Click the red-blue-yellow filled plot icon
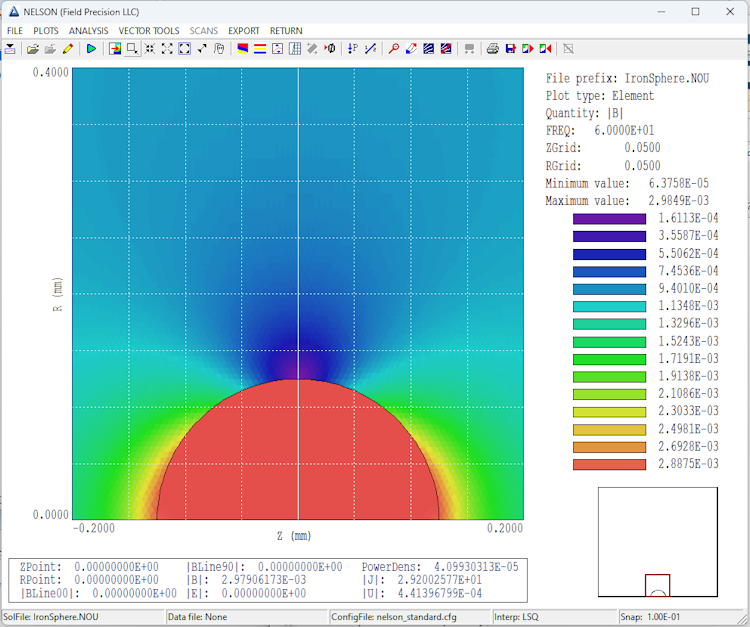 click(x=243, y=49)
